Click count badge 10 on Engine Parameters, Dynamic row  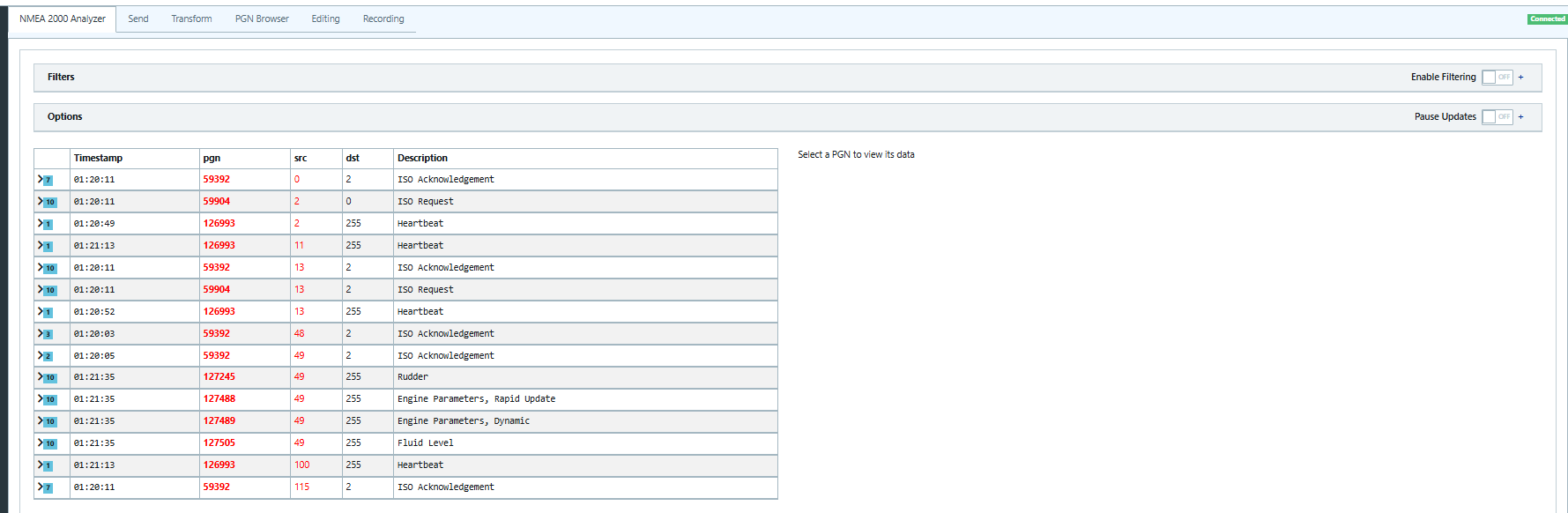point(50,421)
